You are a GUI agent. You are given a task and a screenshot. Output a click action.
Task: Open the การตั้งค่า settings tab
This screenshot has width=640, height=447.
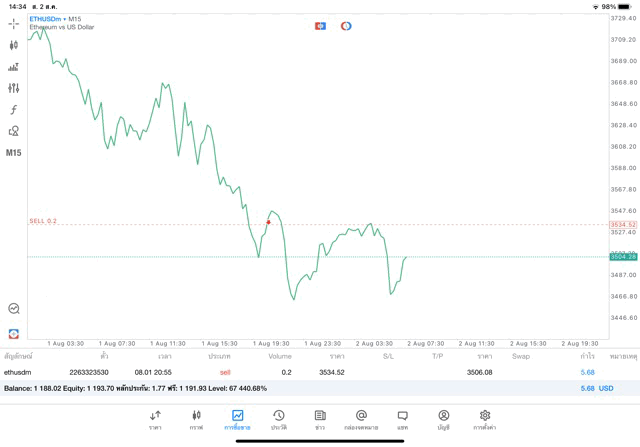[x=485, y=420]
